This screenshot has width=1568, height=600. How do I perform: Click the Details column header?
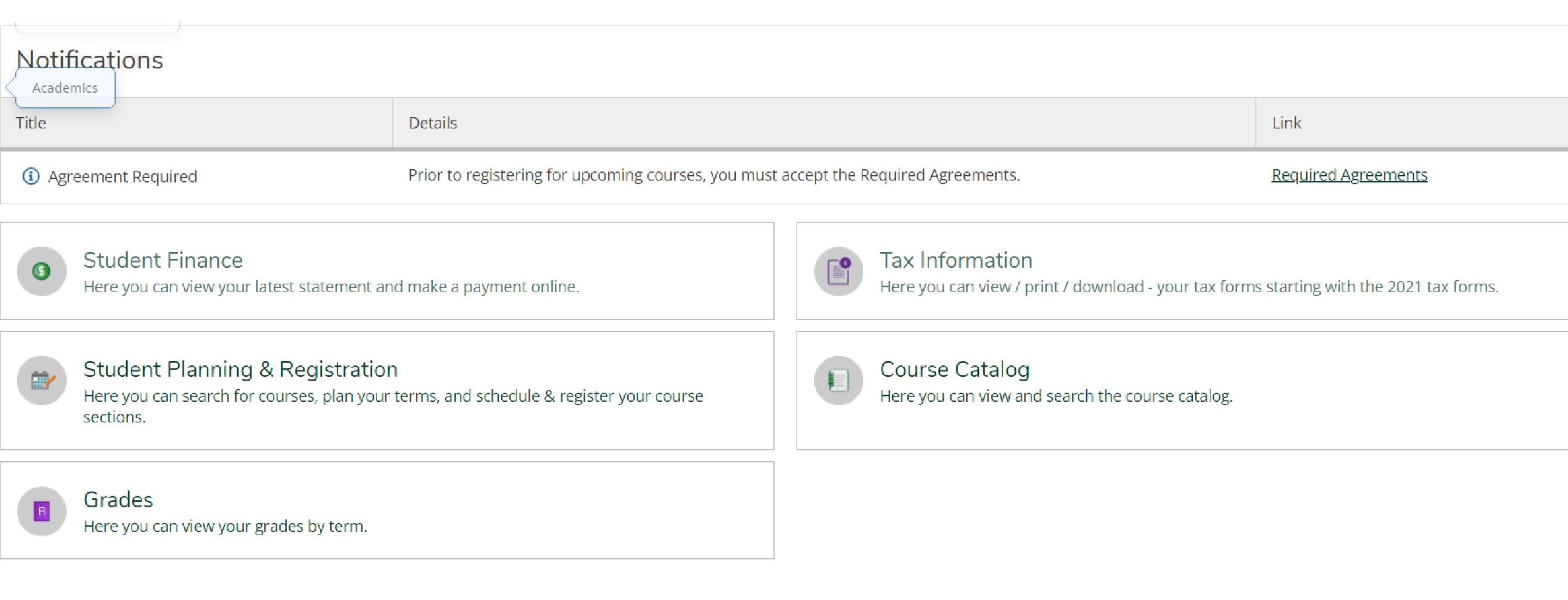[432, 122]
